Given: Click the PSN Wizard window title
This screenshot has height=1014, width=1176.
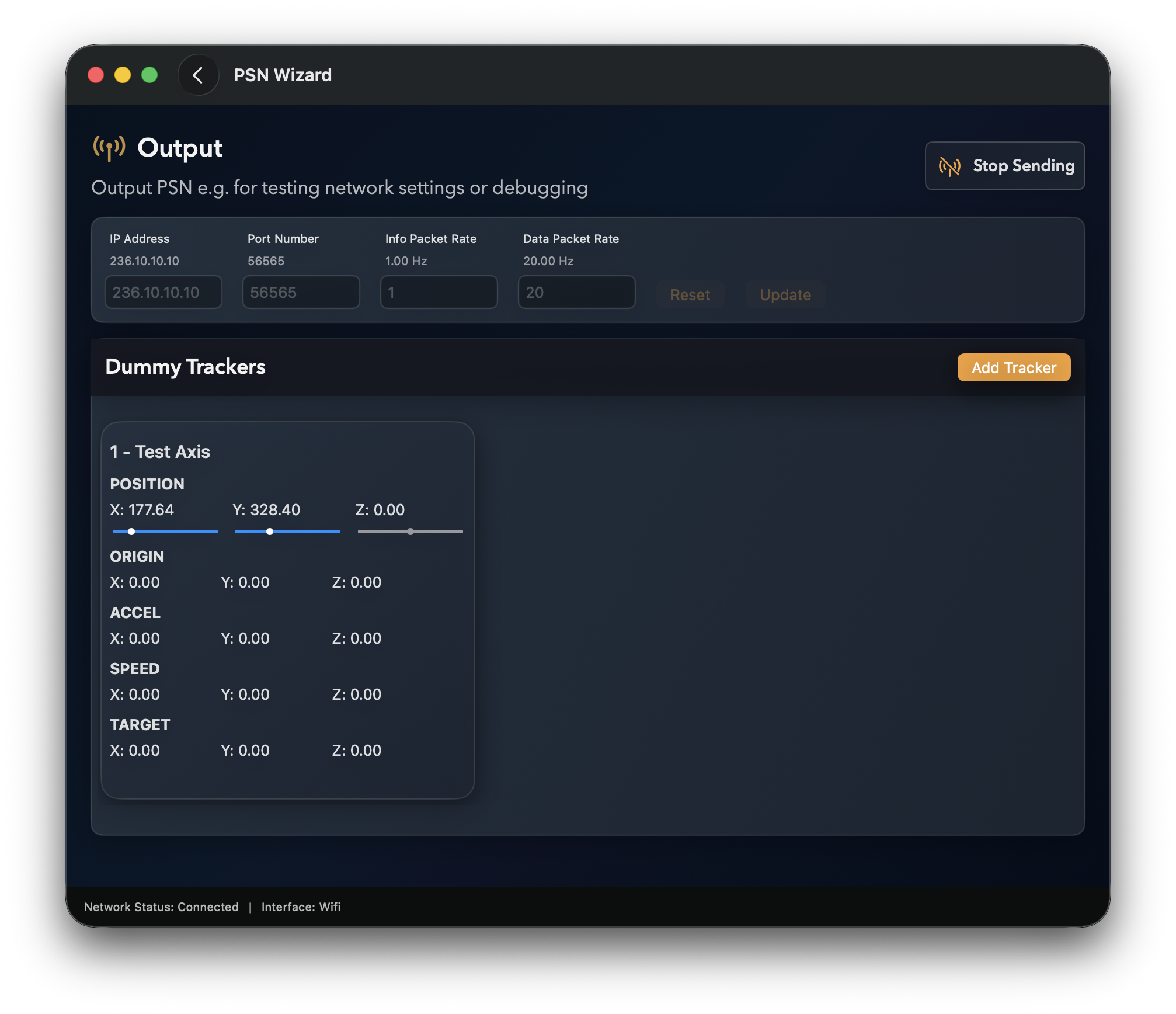Looking at the screenshot, I should click(283, 75).
